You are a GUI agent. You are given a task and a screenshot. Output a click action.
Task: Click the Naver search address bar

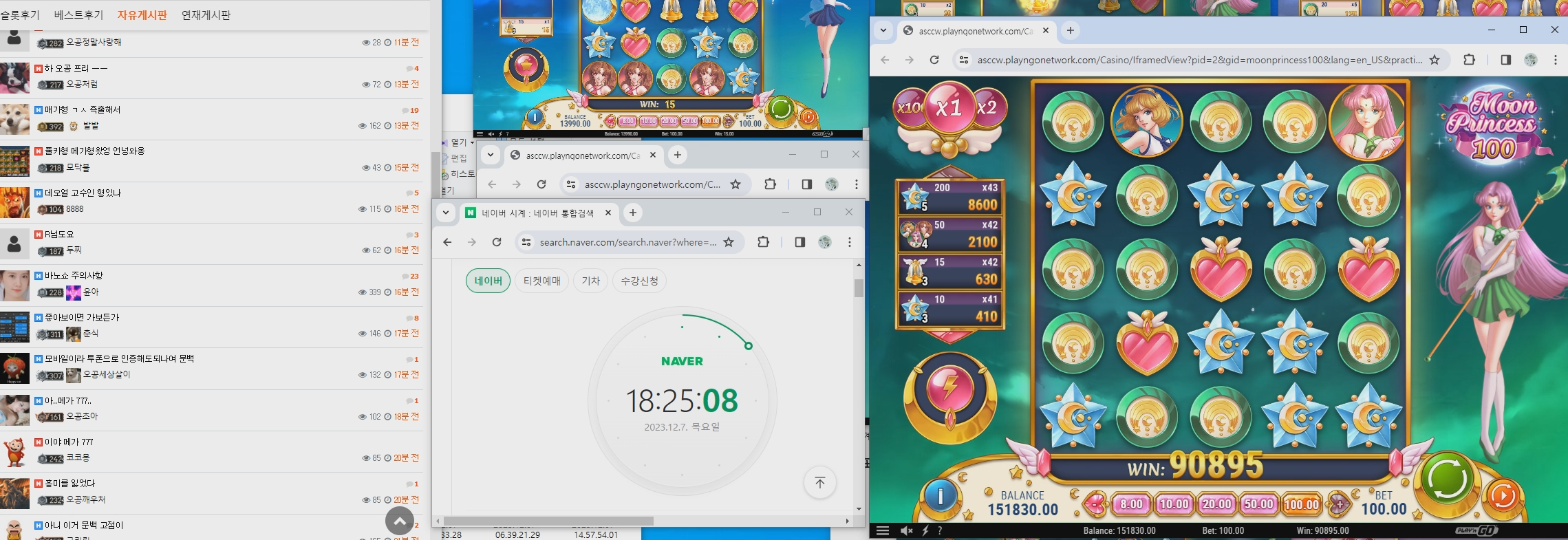tap(627, 242)
